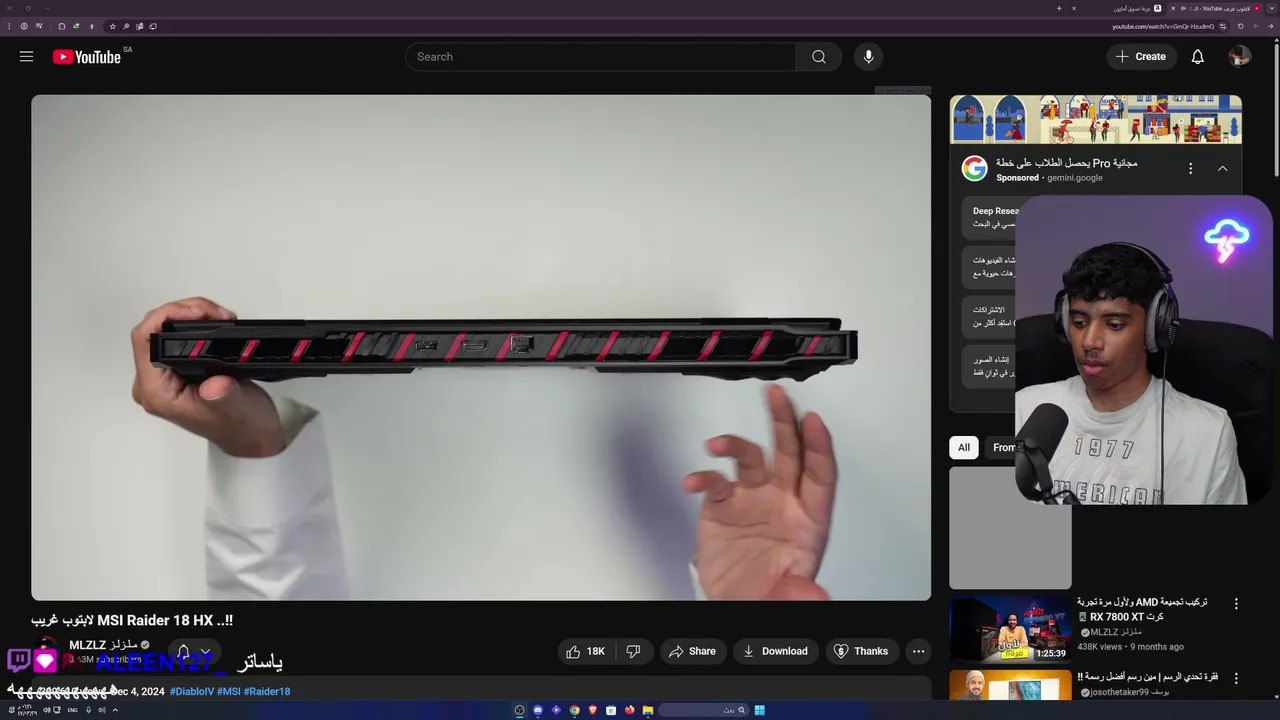Open the MLZLZ channel avatar
The height and width of the screenshot is (720, 1280).
click(46, 651)
